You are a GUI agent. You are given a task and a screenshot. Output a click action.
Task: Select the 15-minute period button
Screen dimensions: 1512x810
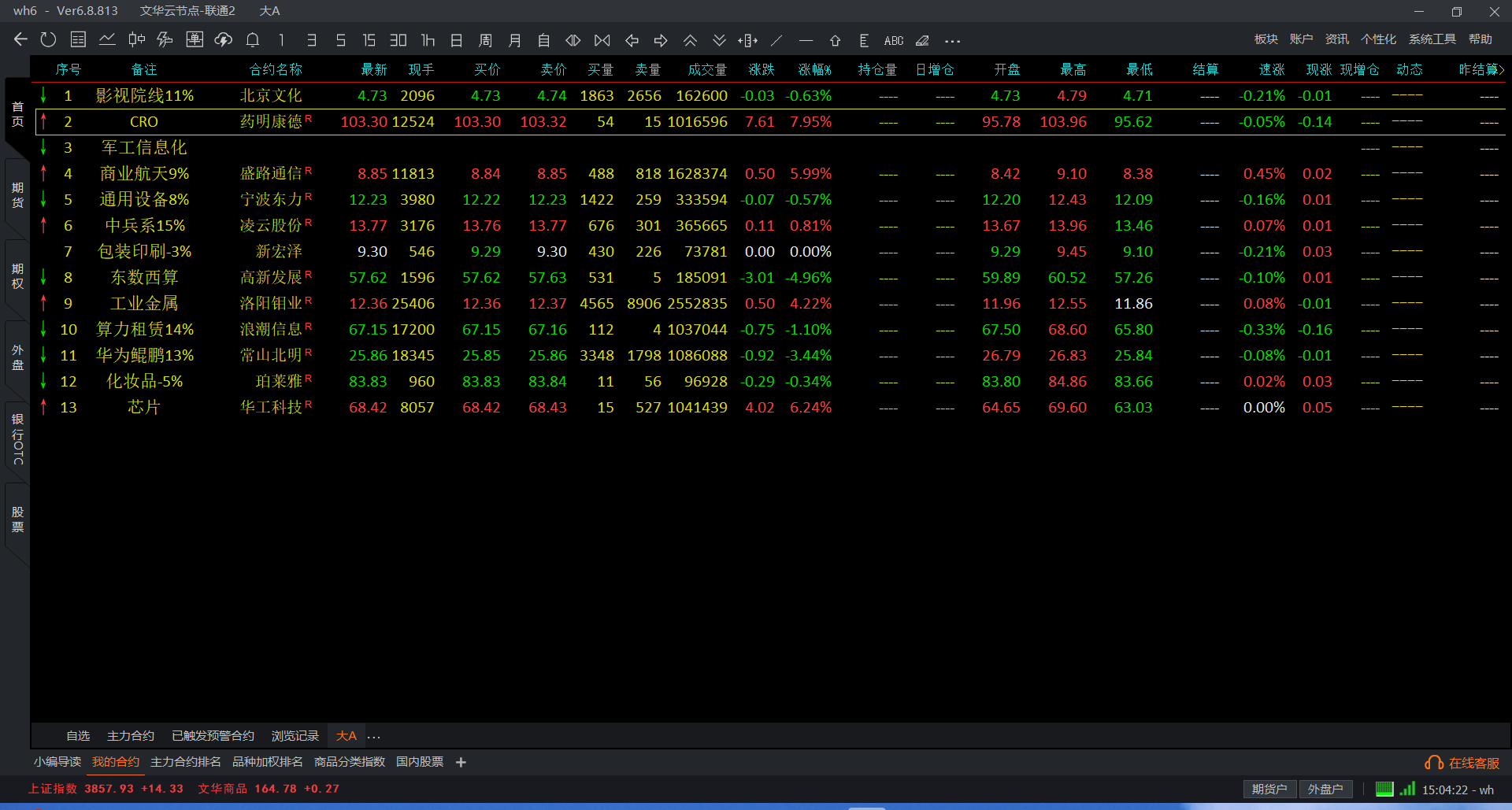tap(369, 40)
